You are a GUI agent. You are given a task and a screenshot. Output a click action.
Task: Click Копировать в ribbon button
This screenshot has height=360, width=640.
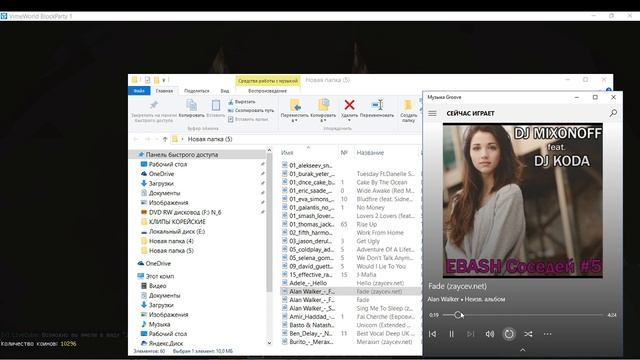coord(323,110)
